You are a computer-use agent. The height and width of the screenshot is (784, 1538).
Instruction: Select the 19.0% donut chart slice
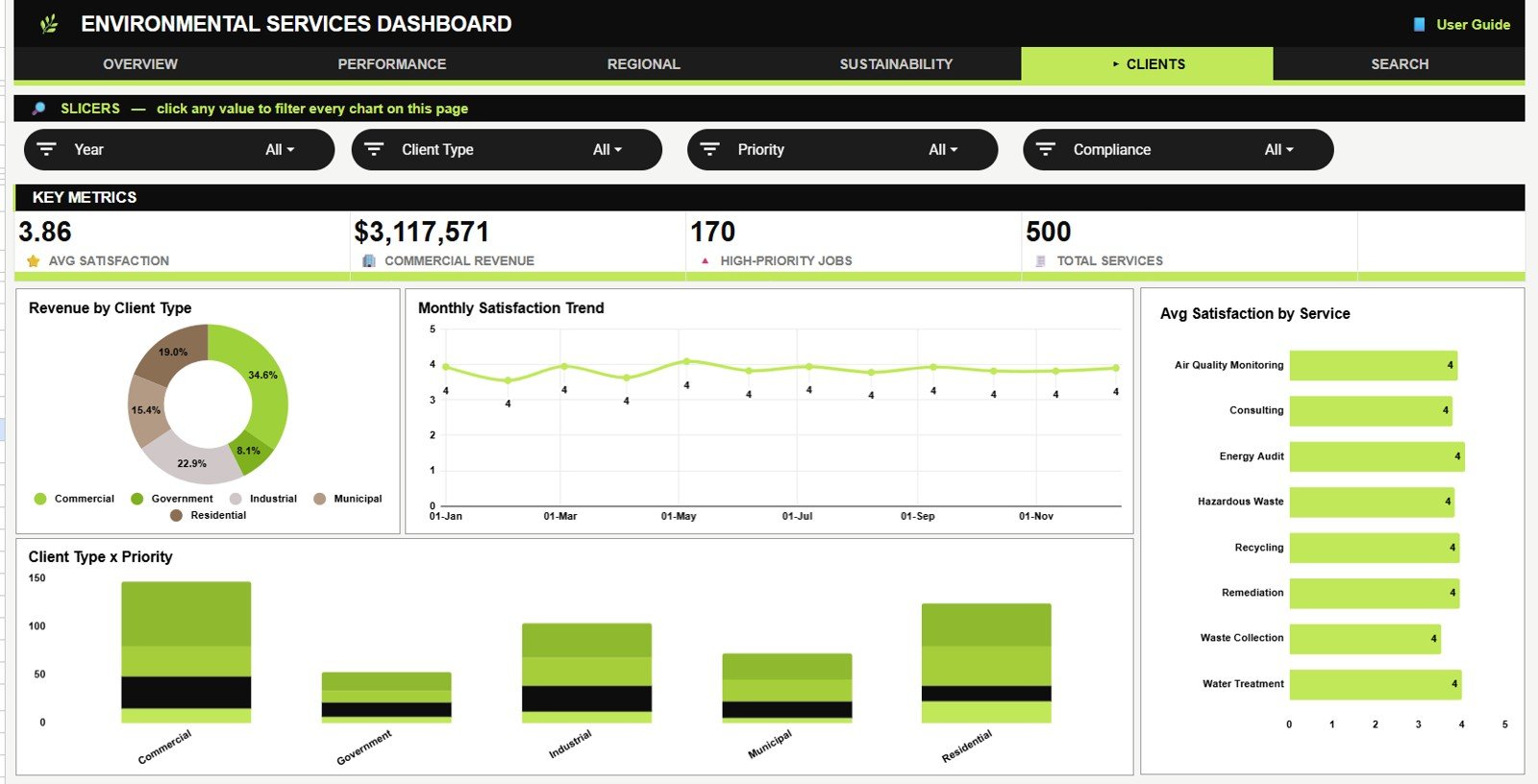tap(173, 352)
